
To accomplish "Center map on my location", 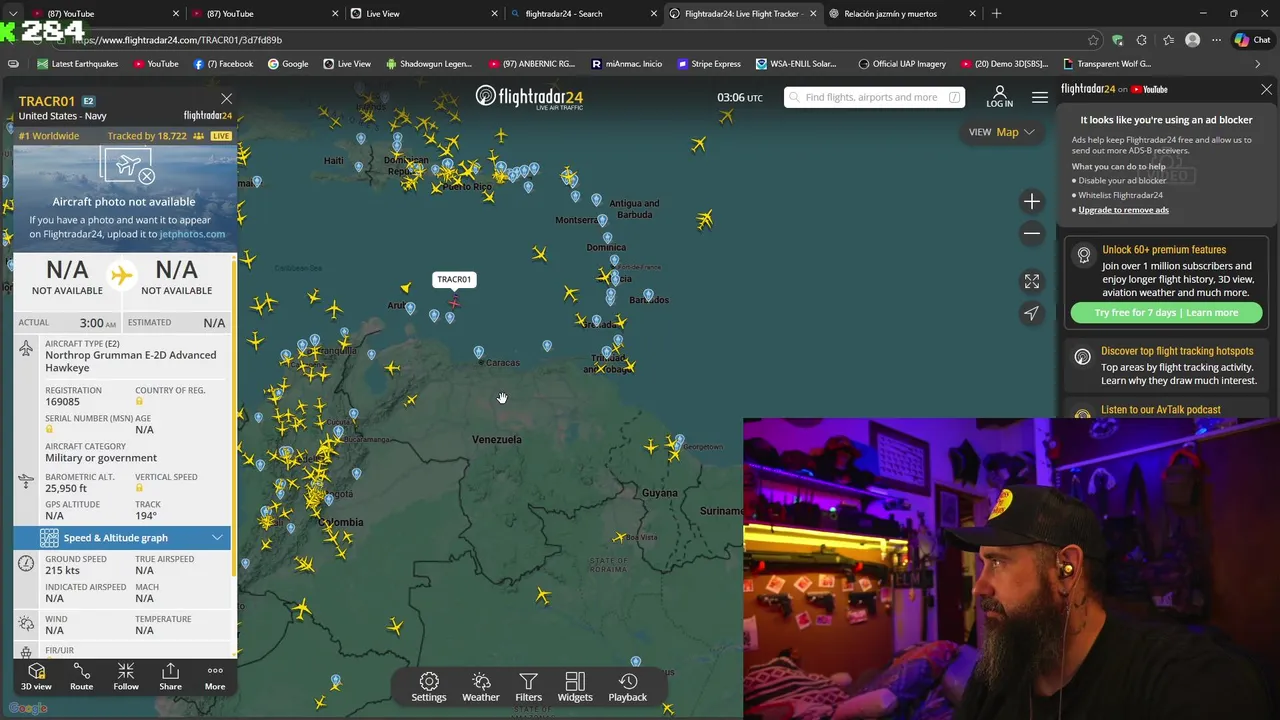I will point(1032,313).
